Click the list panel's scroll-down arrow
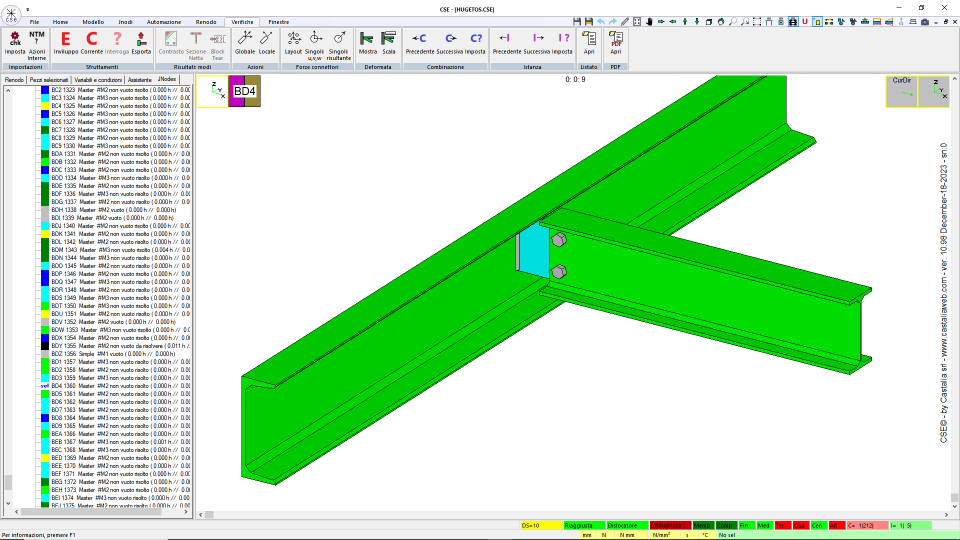 click(8, 503)
